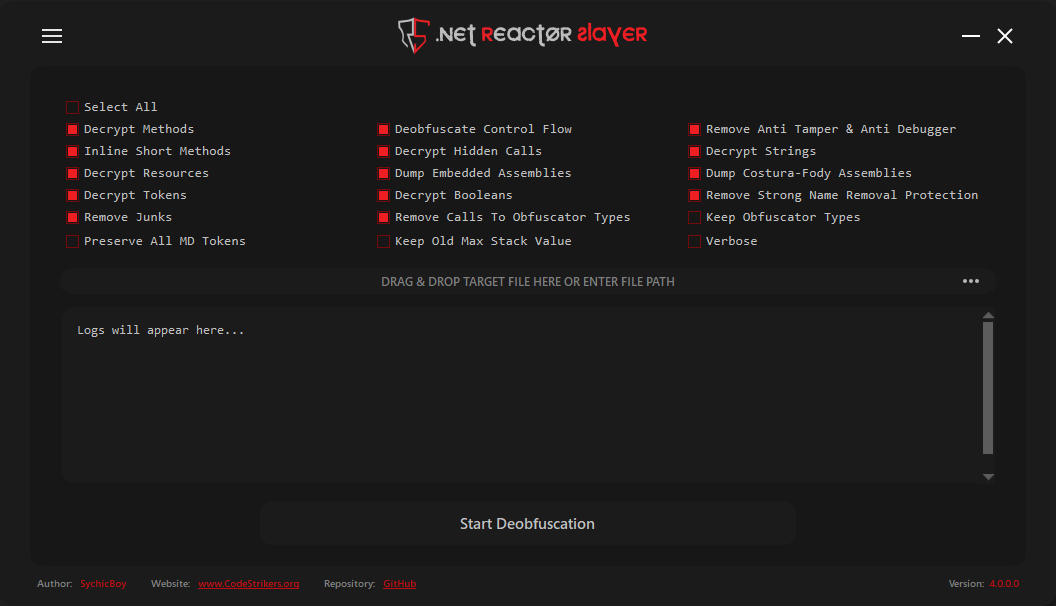The height and width of the screenshot is (606, 1056).
Task: Turn off Remove Junks
Action: 73,217
